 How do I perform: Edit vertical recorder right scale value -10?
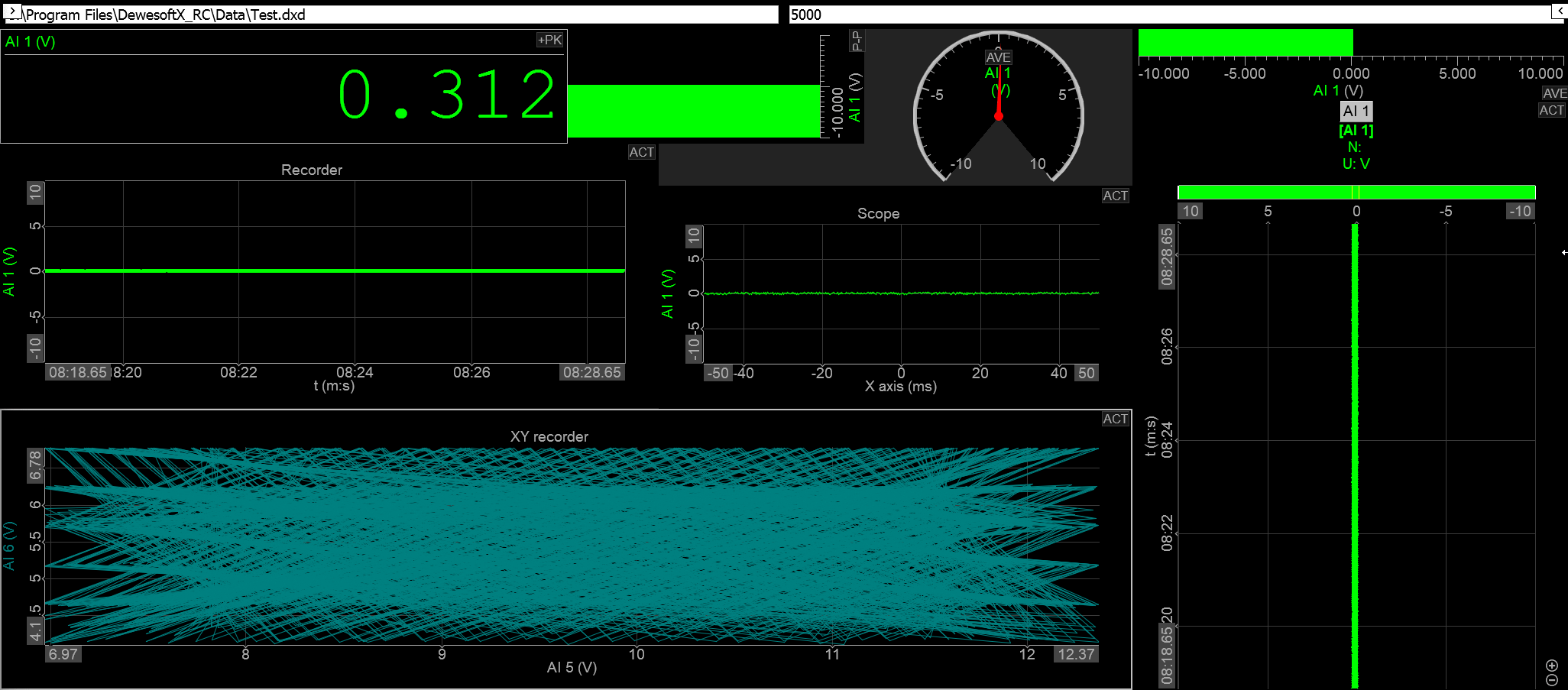(1520, 211)
